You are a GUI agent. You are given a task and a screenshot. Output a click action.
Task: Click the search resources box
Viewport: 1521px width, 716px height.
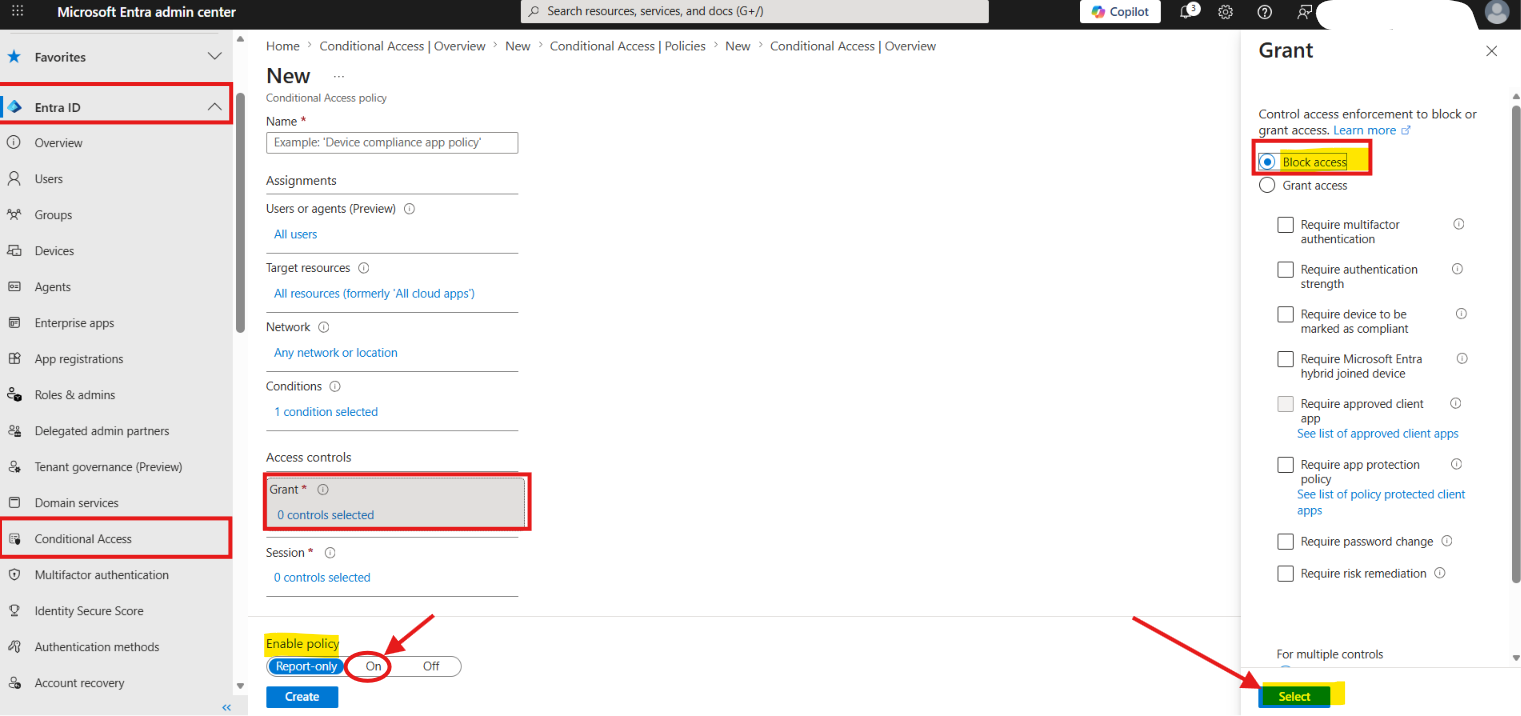coord(755,11)
